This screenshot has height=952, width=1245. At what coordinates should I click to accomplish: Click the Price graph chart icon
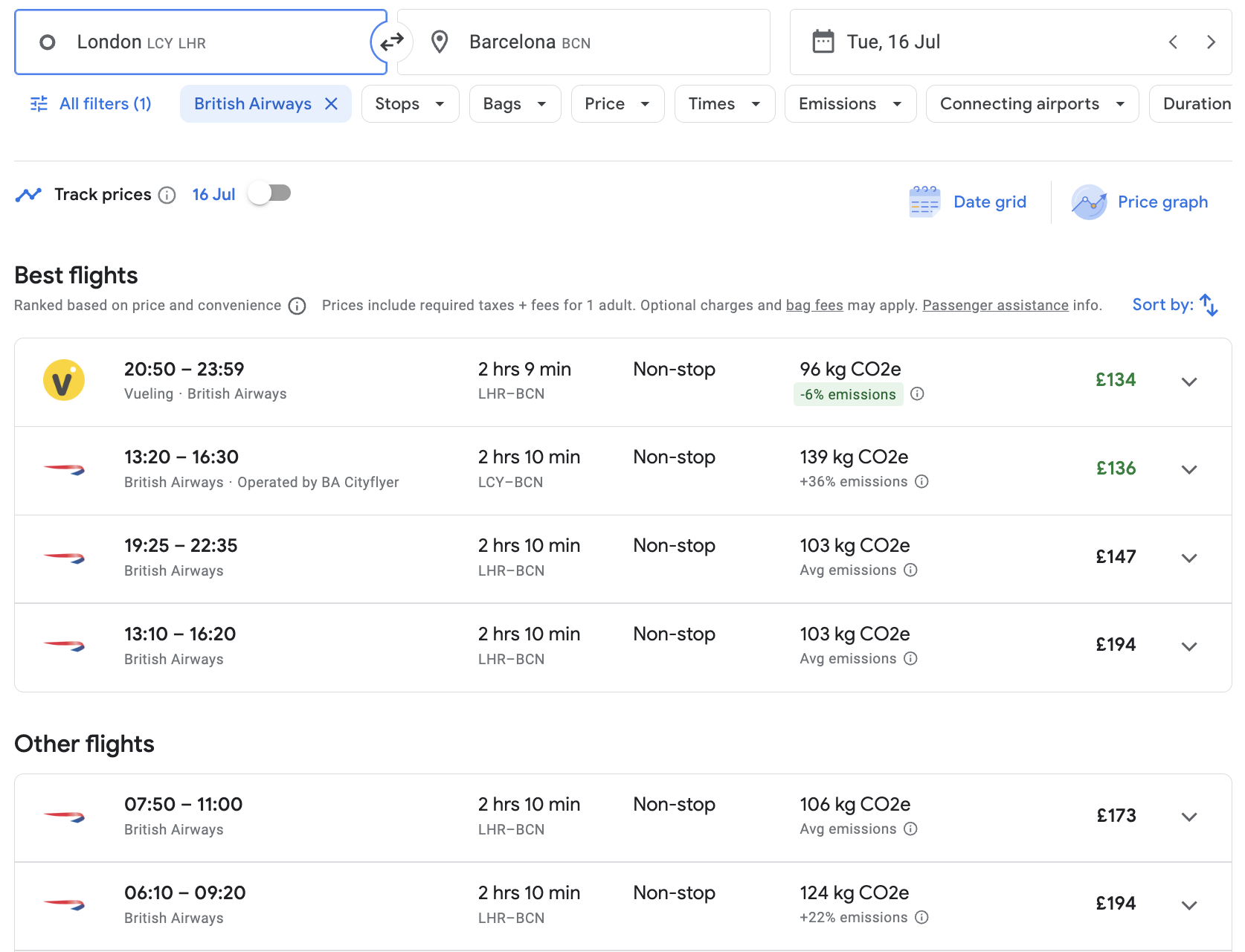pos(1089,202)
